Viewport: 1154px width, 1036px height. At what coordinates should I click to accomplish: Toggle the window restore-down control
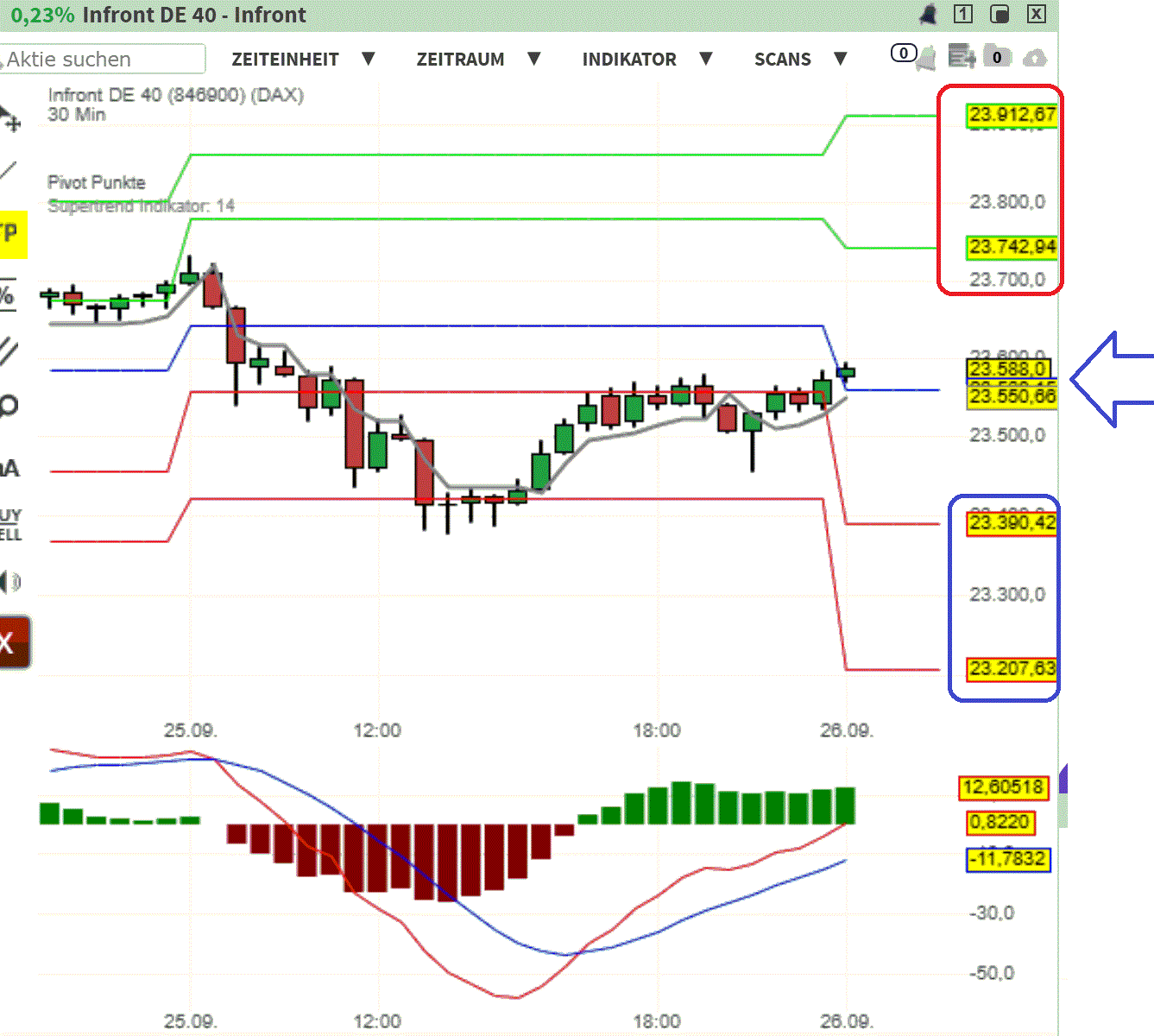point(1001,14)
